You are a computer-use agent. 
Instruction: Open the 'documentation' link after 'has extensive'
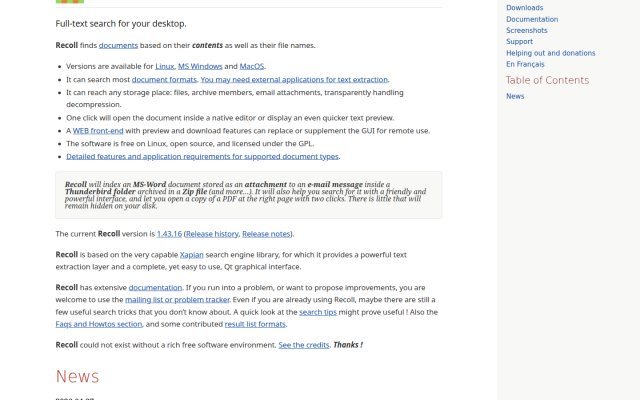click(x=155, y=287)
